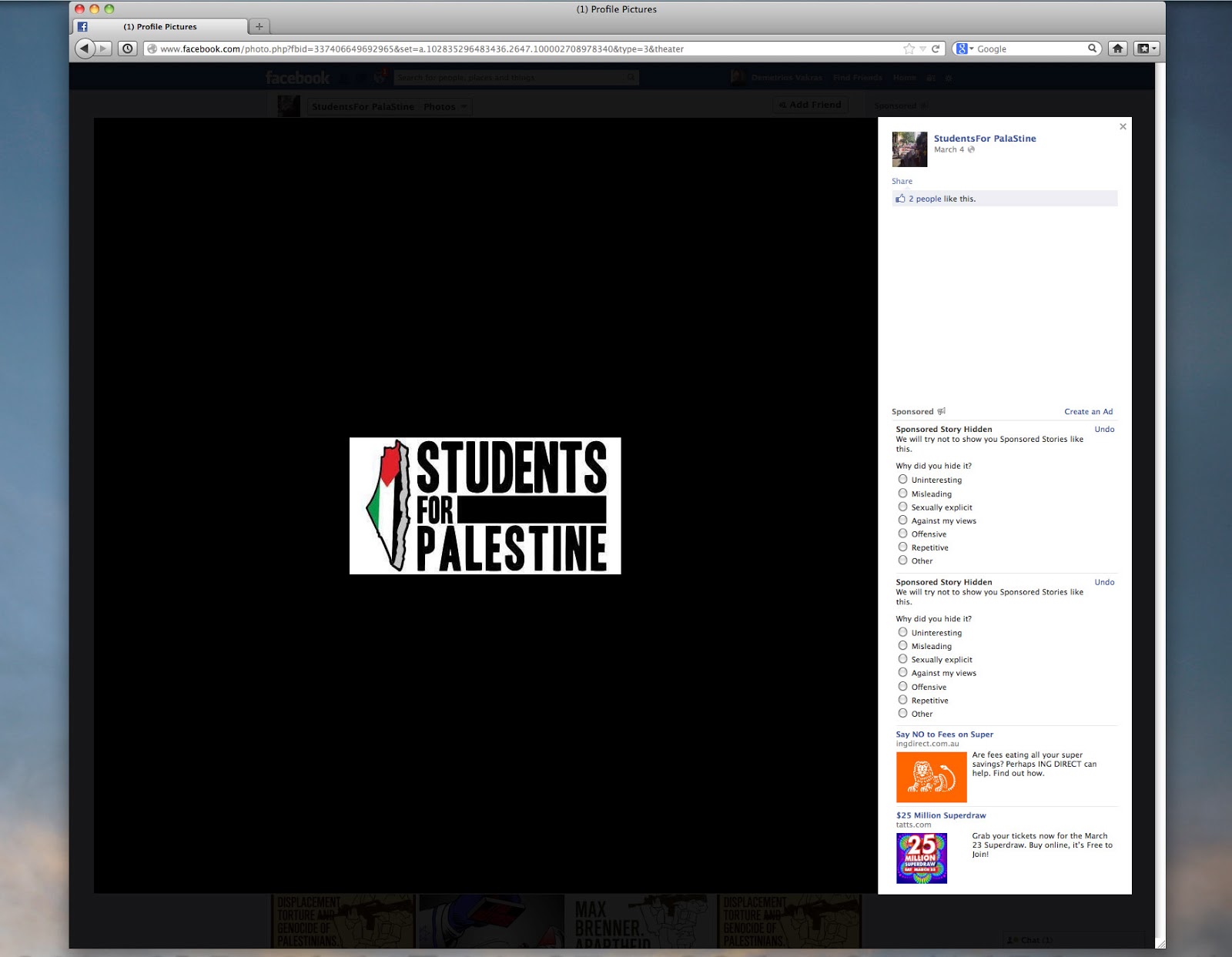This screenshot has height=957, width=1232.
Task: Open the history clock button
Action: click(128, 49)
